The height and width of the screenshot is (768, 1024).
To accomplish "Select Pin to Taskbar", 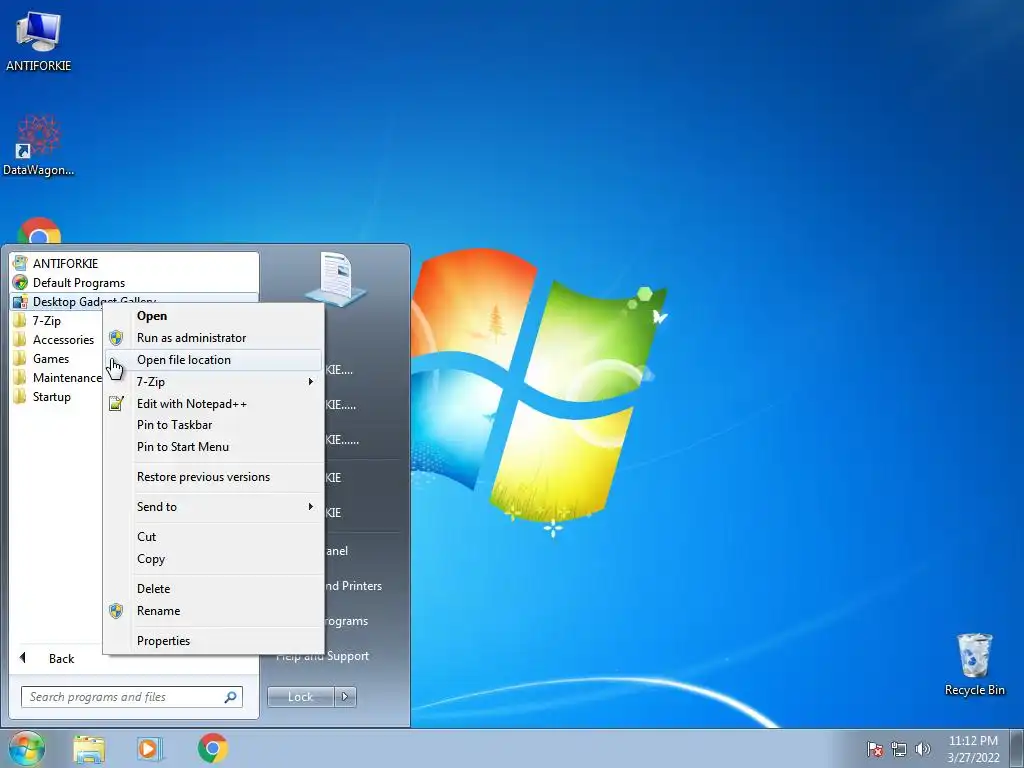I will tap(213, 424).
